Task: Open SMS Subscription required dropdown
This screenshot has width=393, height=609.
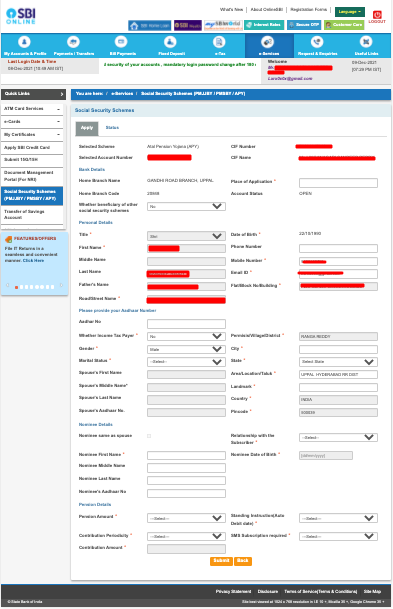Action: click(x=338, y=537)
